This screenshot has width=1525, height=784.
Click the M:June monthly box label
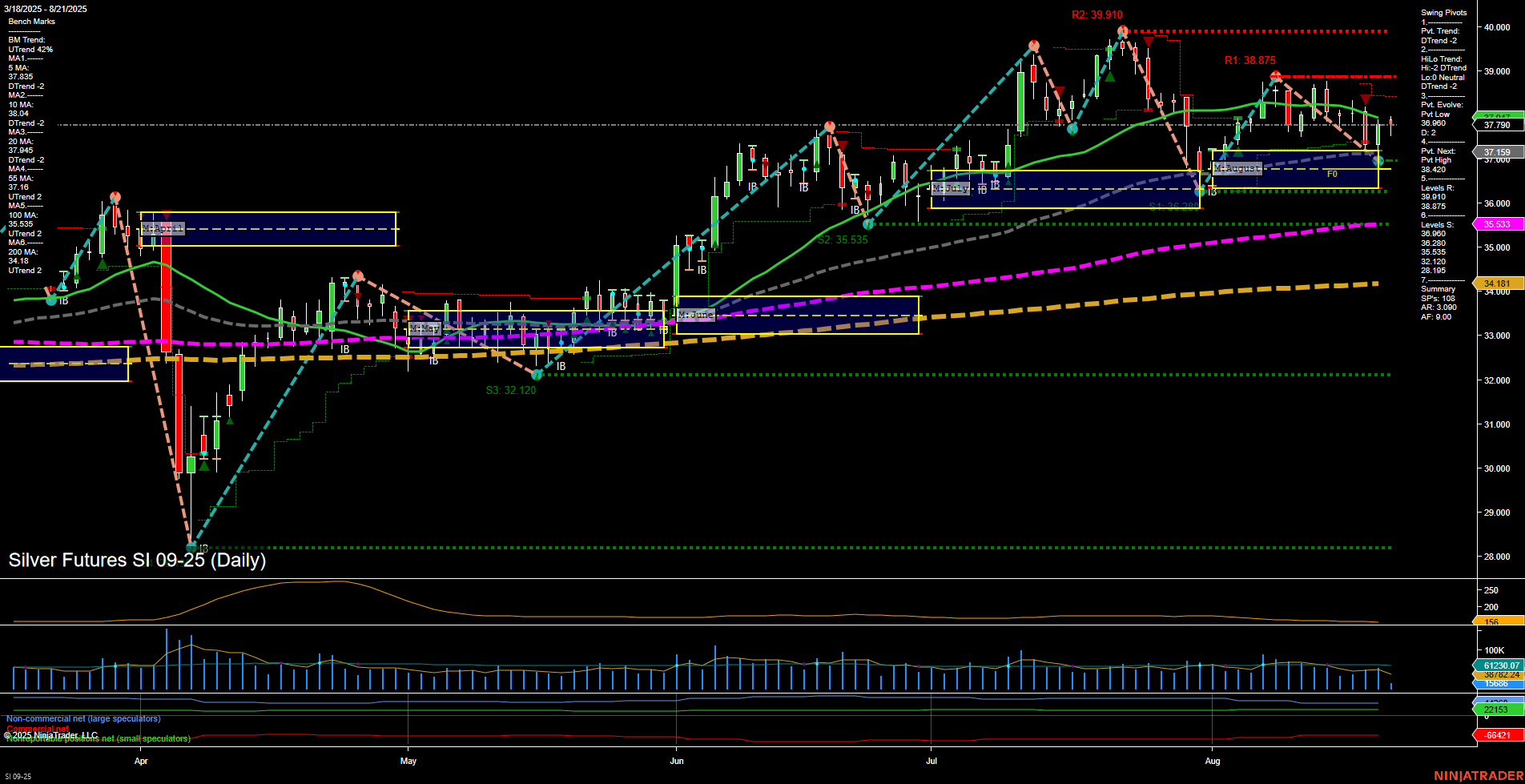click(694, 316)
